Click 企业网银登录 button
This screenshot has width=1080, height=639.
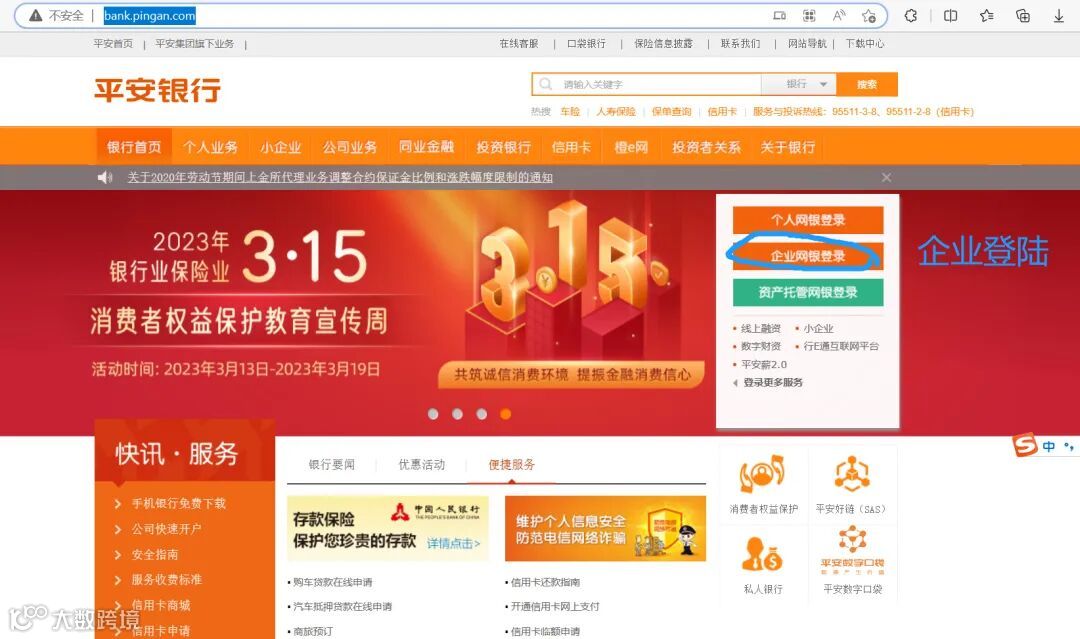(x=807, y=256)
